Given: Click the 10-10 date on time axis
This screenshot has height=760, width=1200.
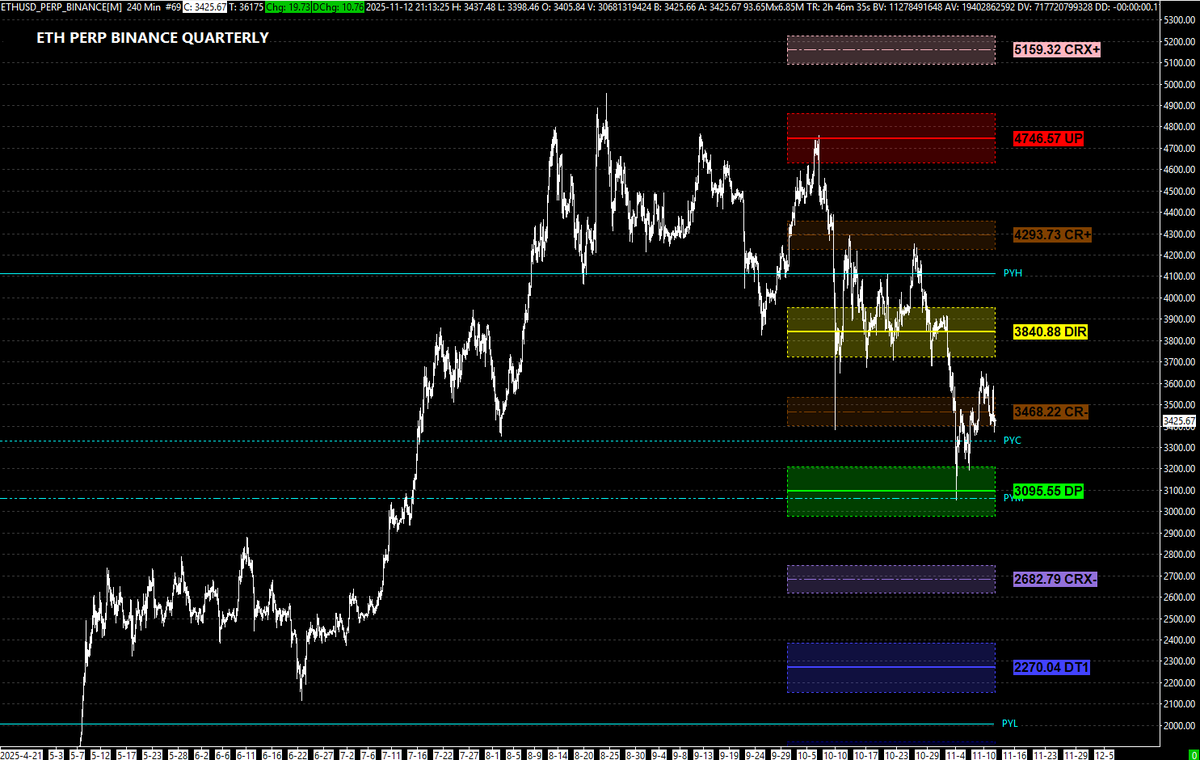Looking at the screenshot, I should pyautogui.click(x=834, y=753).
